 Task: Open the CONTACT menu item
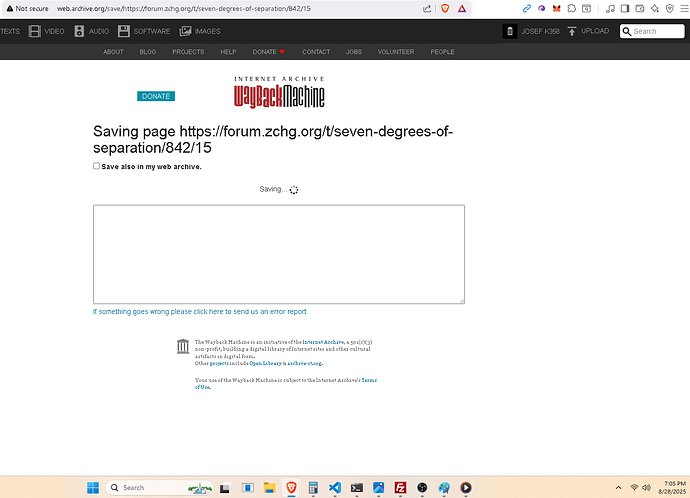coord(316,51)
